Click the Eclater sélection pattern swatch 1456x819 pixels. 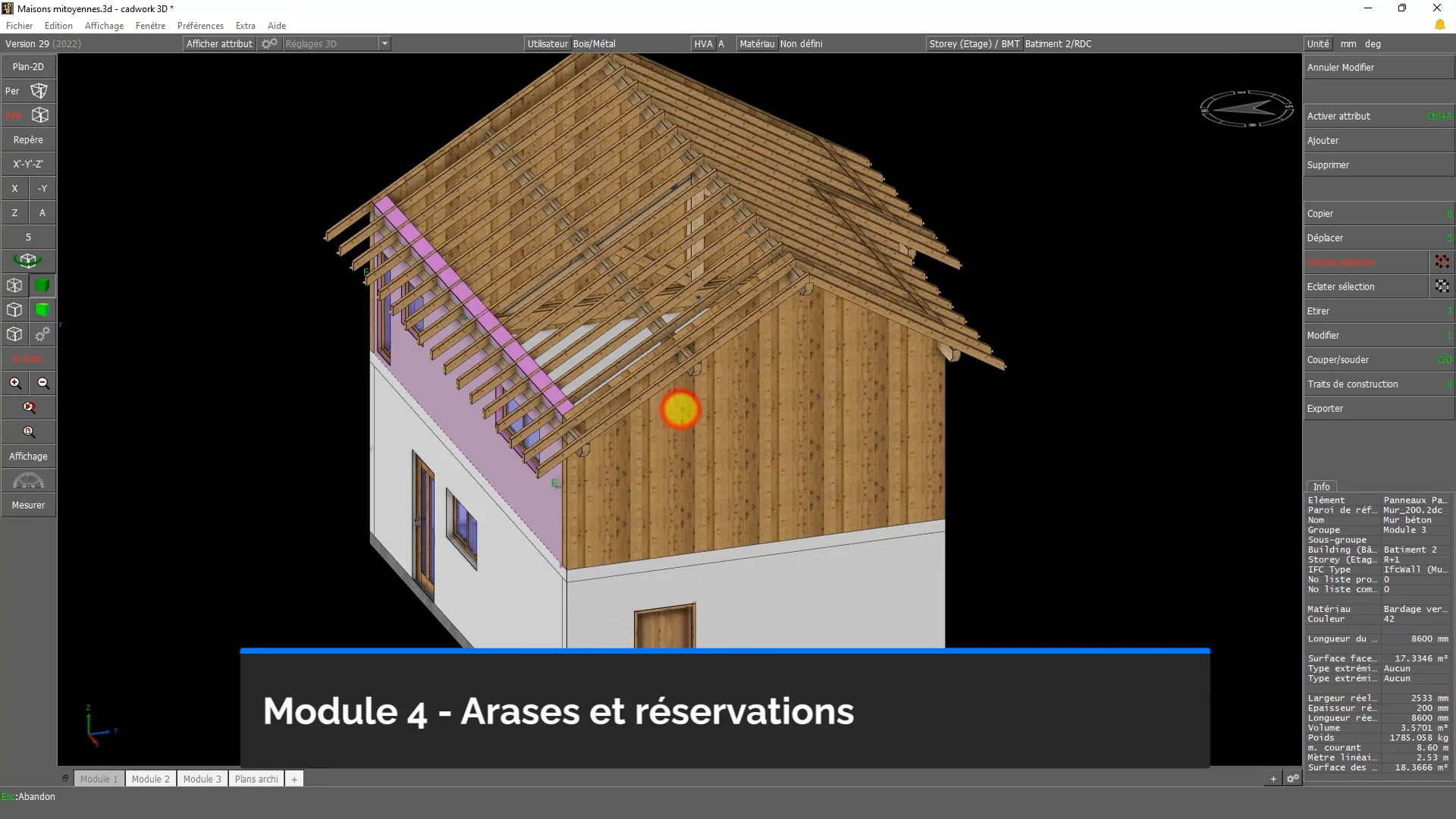[1443, 286]
